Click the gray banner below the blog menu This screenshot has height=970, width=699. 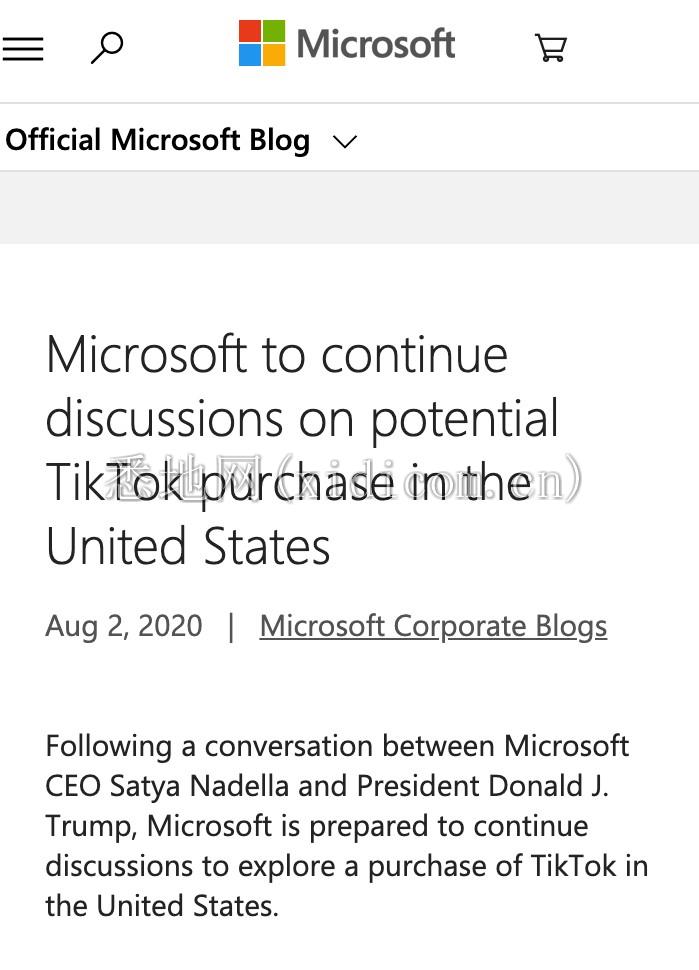pyautogui.click(x=350, y=207)
